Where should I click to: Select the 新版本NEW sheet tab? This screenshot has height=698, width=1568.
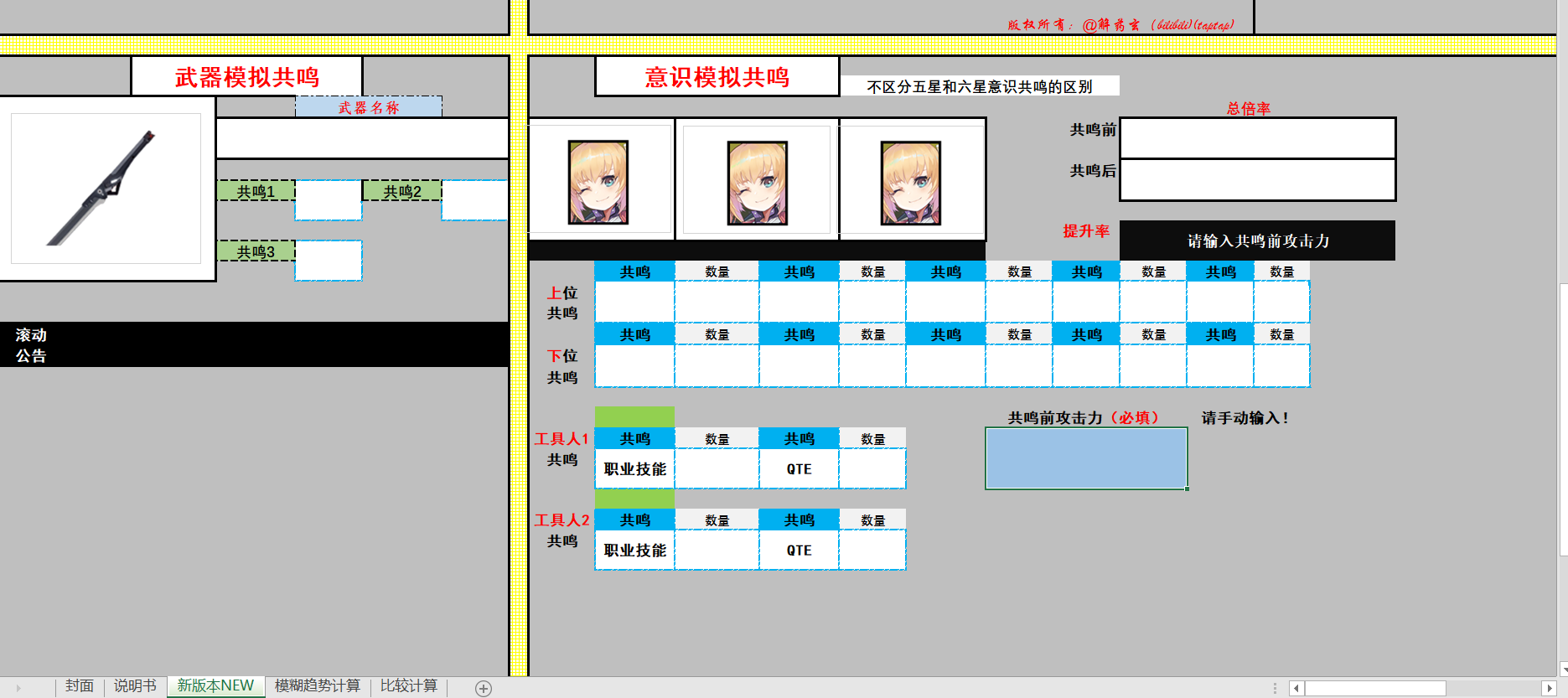[215, 686]
